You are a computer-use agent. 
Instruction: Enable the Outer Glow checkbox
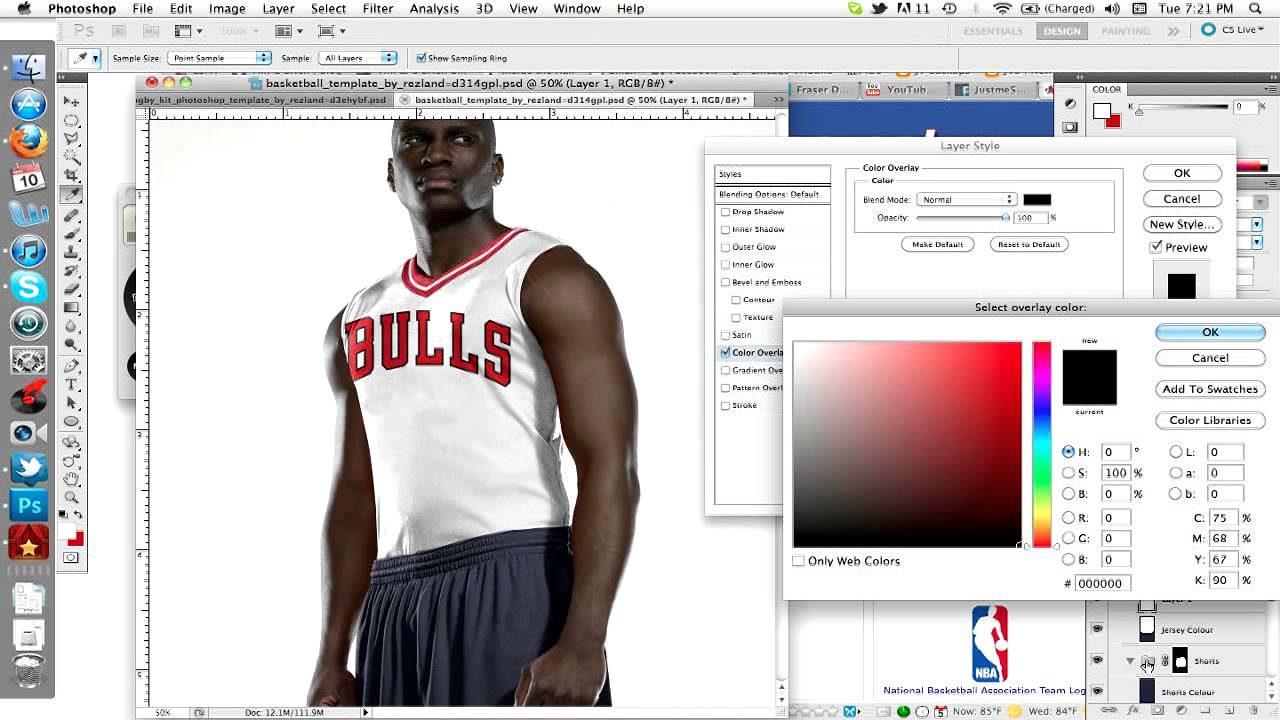click(725, 247)
